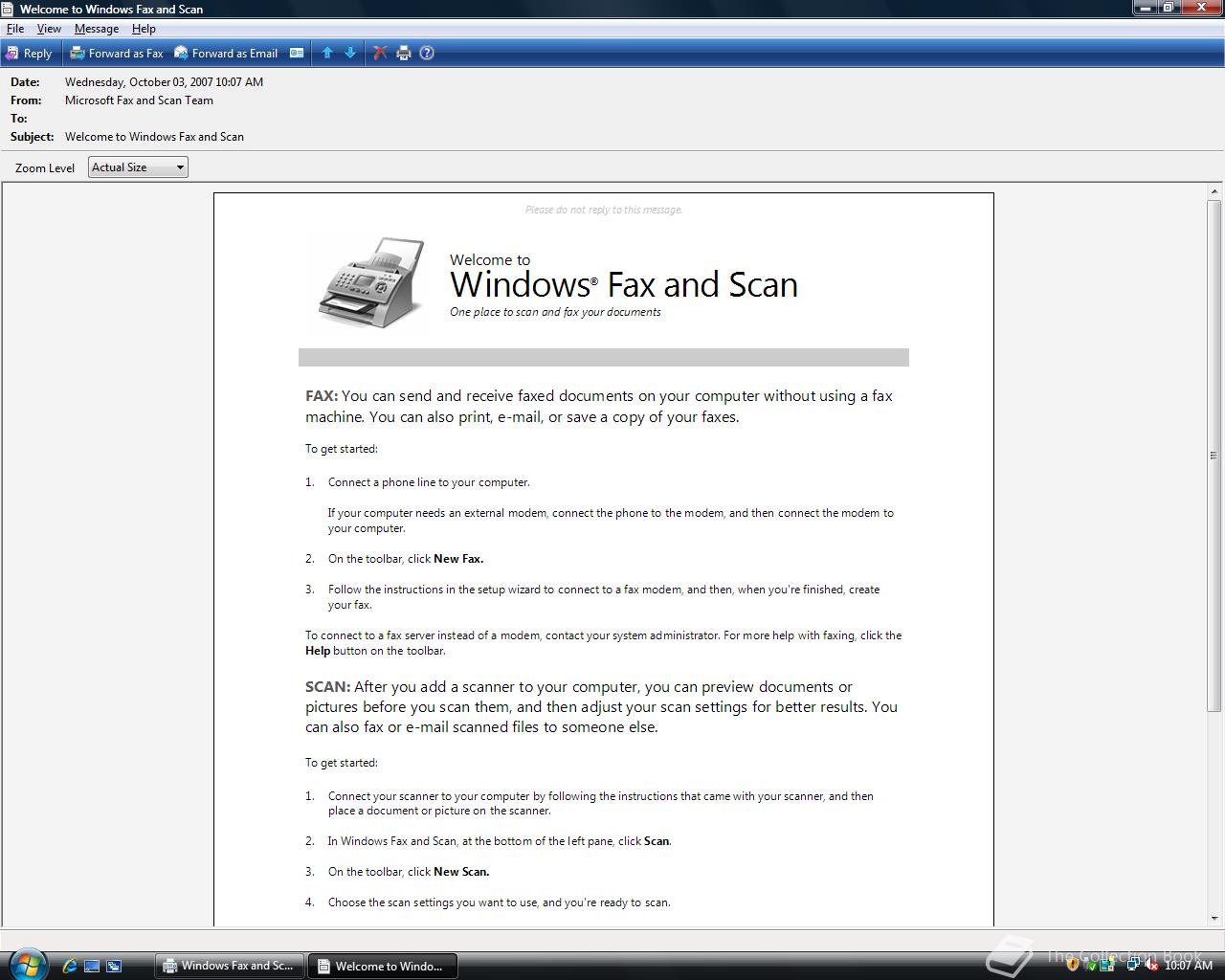Viewport: 1225px width, 980px height.
Task: Click the Windows Fax and Scan heading
Action: (624, 284)
